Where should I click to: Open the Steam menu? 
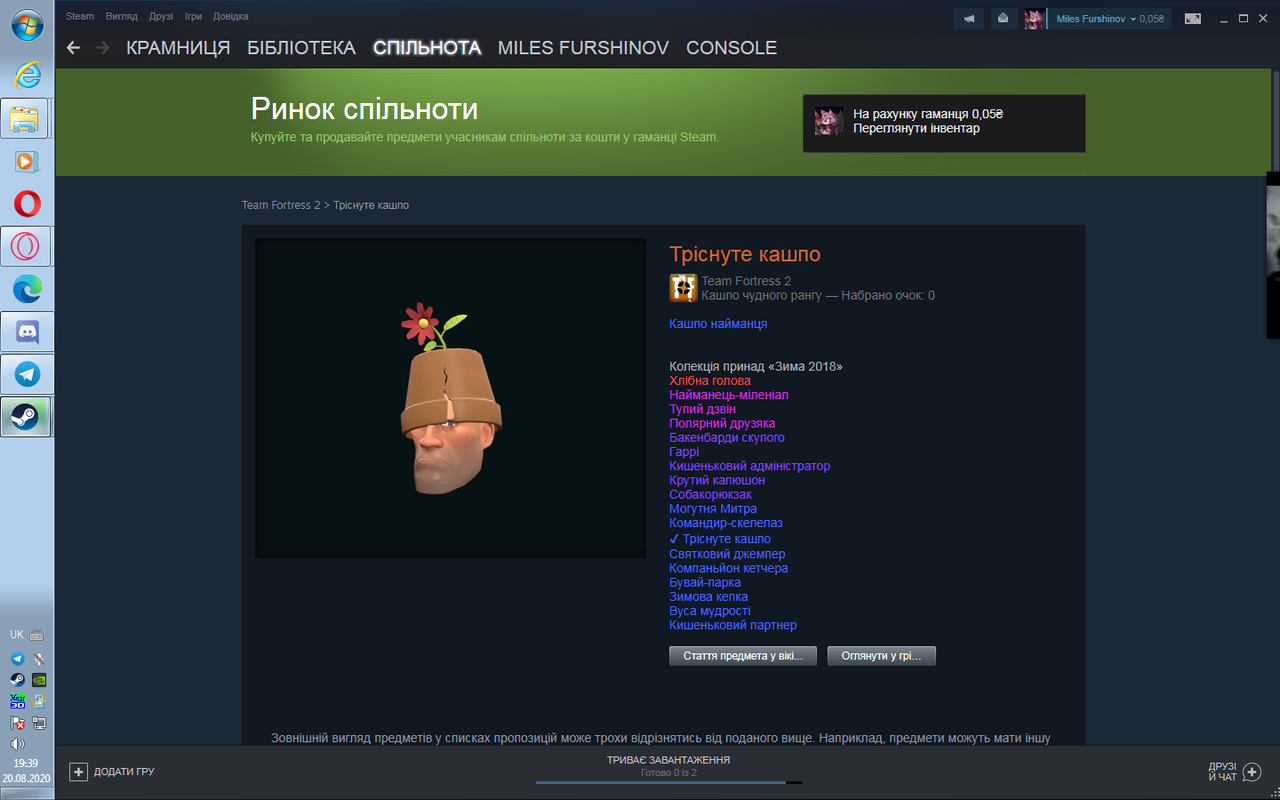coord(80,16)
